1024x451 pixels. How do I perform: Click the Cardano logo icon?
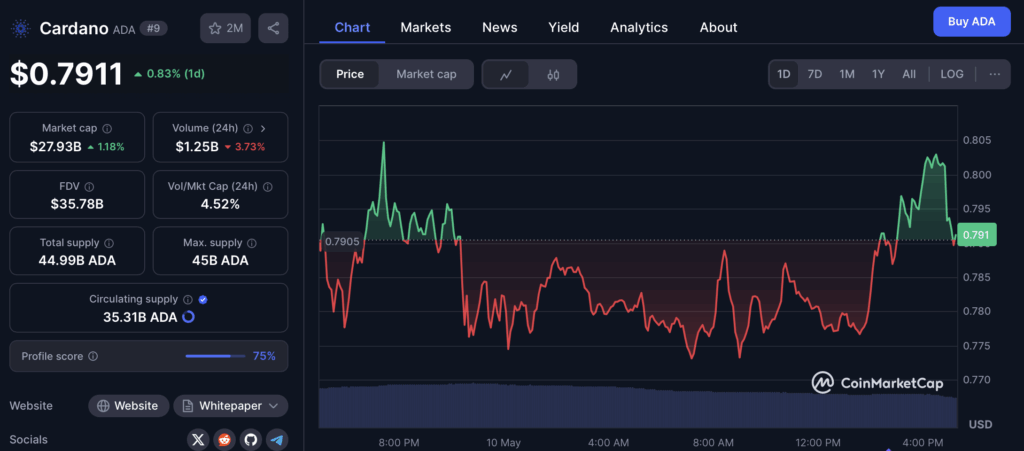click(21, 29)
